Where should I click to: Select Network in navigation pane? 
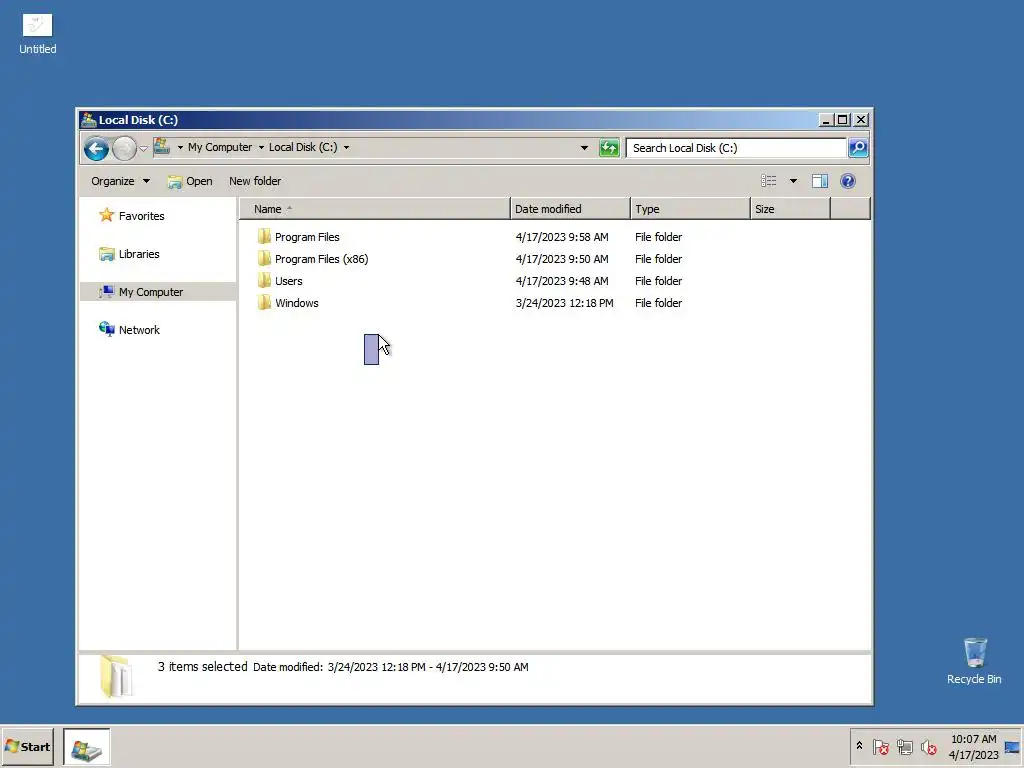tap(129, 330)
